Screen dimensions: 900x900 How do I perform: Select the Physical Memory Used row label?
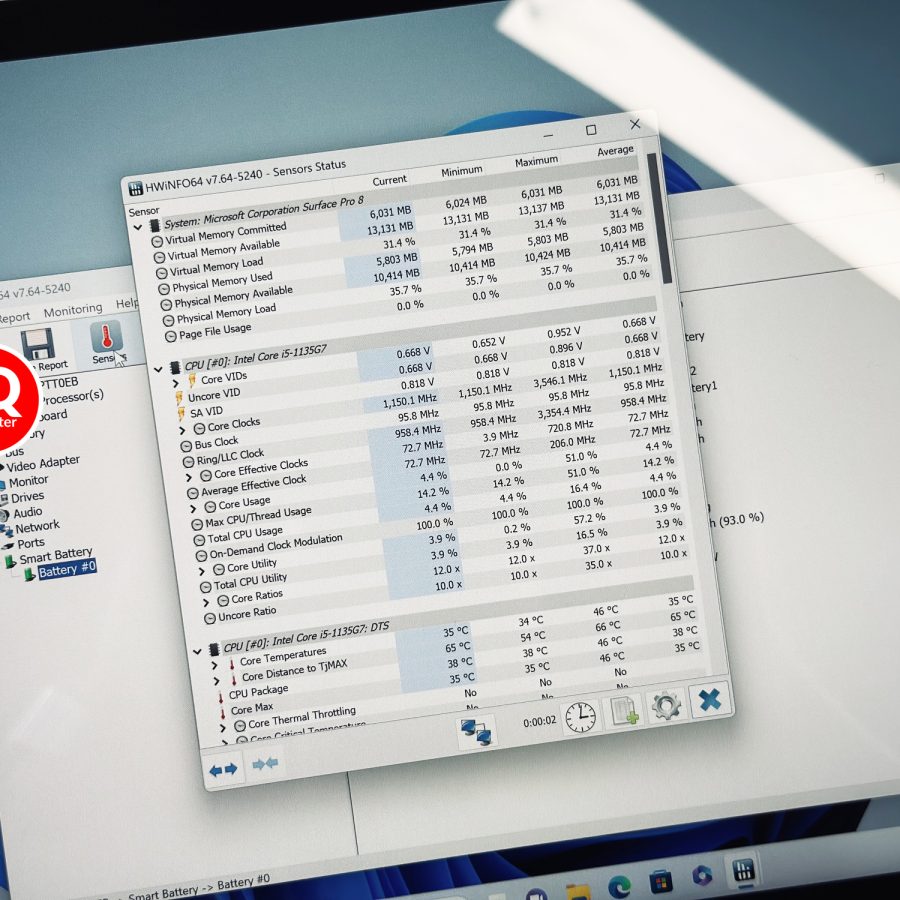222,281
